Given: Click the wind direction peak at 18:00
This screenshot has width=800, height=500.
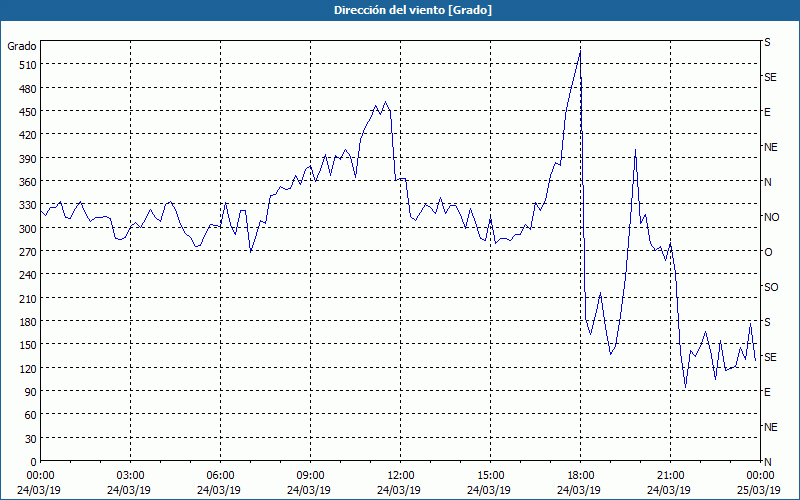Looking at the screenshot, I should coord(580,52).
